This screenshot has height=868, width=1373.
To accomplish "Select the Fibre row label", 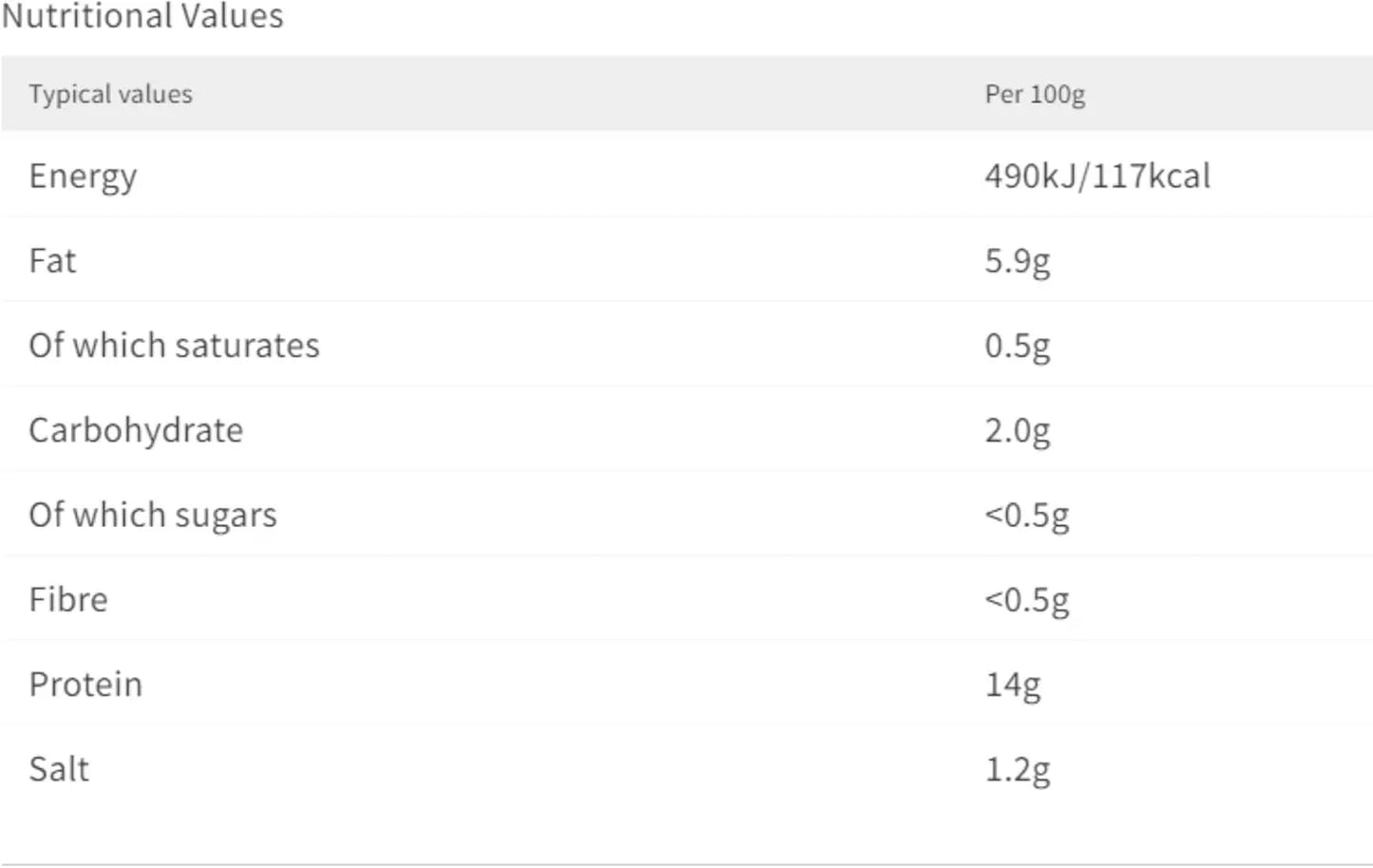I will click(68, 599).
